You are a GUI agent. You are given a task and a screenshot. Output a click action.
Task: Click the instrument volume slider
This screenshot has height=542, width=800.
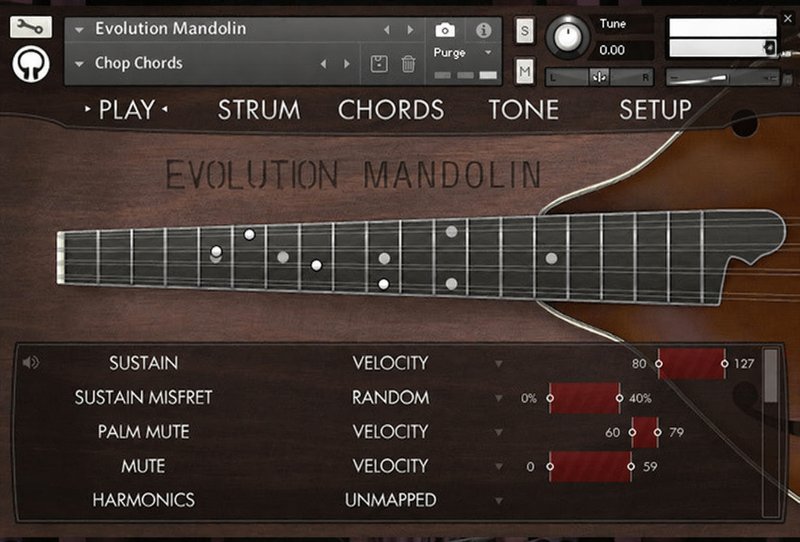[722, 78]
